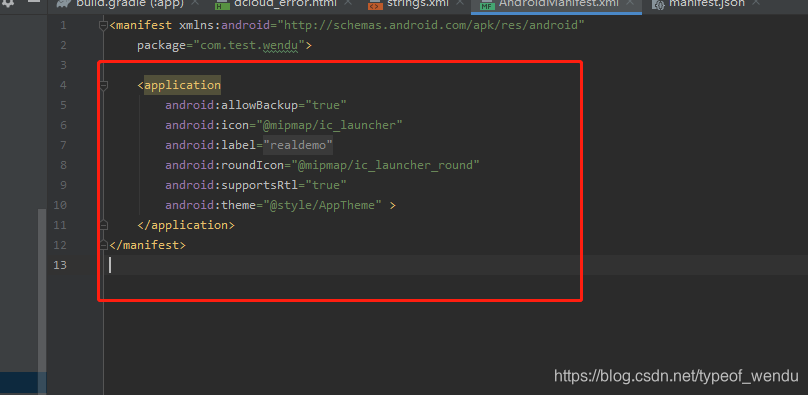808x395 pixels.
Task: Click line number 13 in the gutter
Action: click(x=60, y=265)
